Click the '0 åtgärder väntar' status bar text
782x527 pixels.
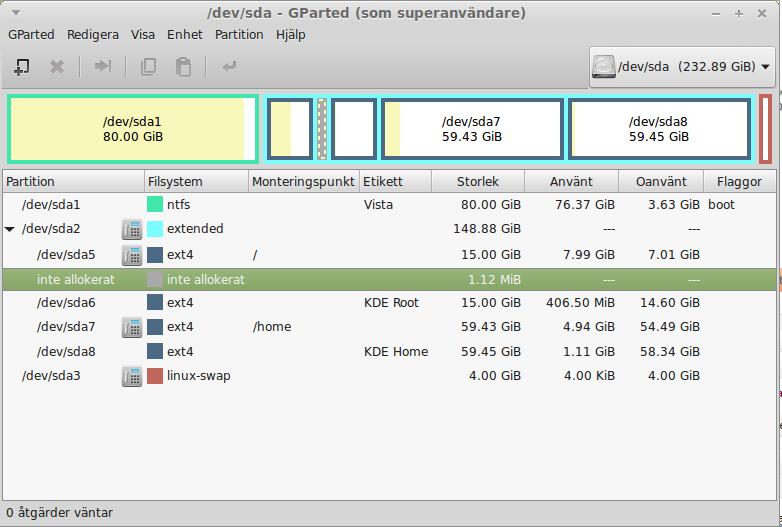(59, 513)
